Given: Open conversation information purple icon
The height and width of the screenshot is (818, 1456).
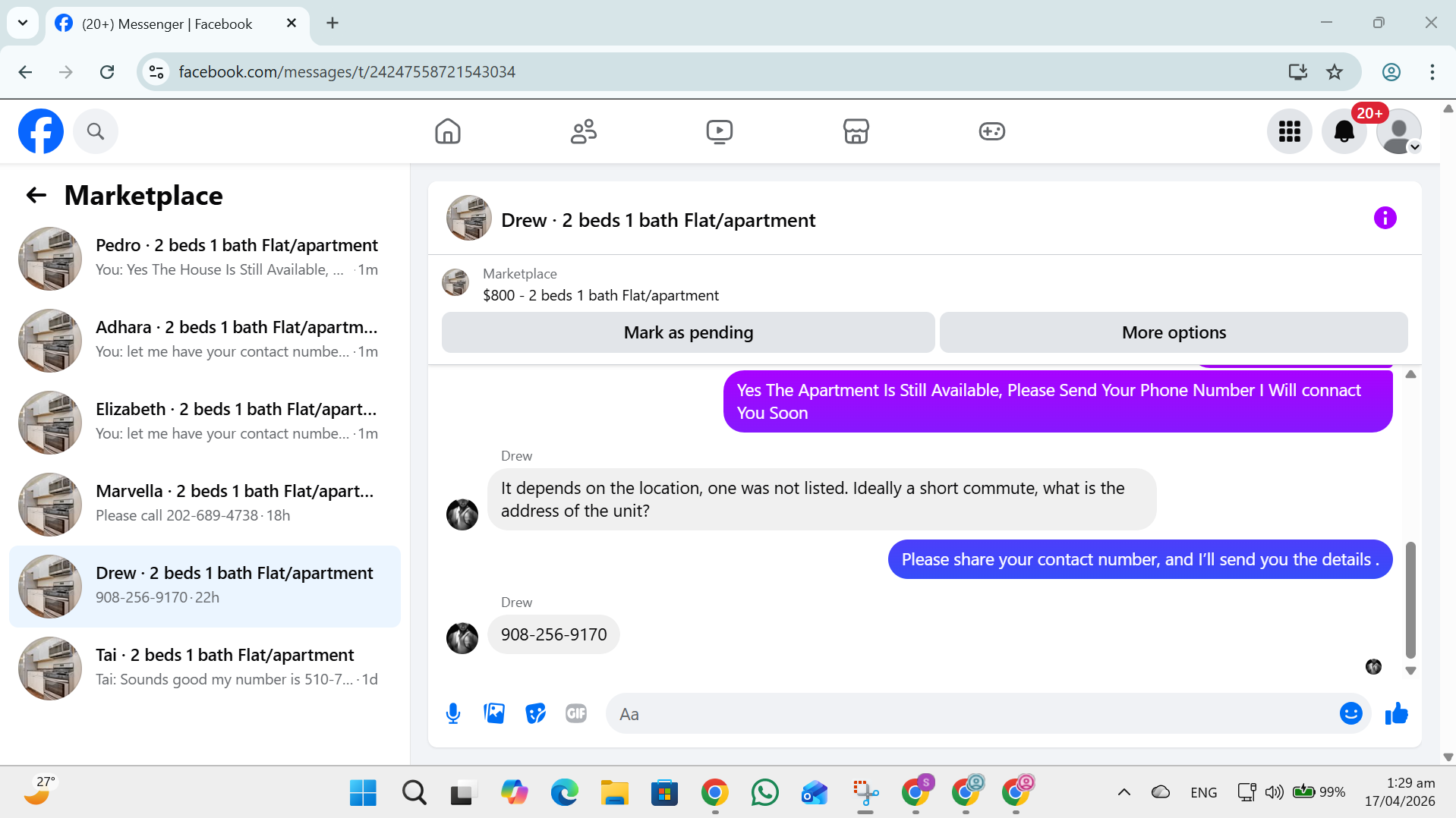Looking at the screenshot, I should click(1385, 219).
